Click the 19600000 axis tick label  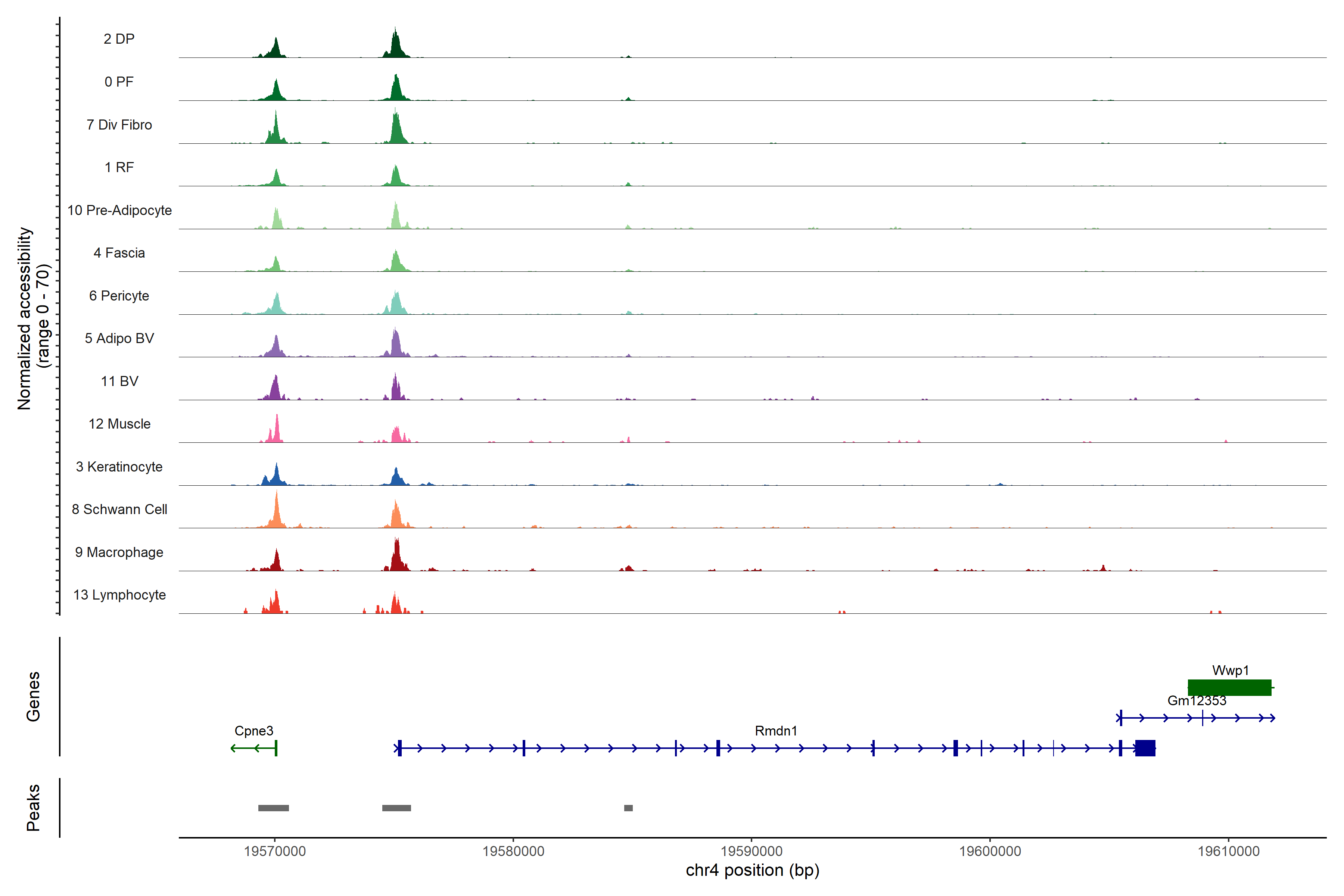[990, 851]
